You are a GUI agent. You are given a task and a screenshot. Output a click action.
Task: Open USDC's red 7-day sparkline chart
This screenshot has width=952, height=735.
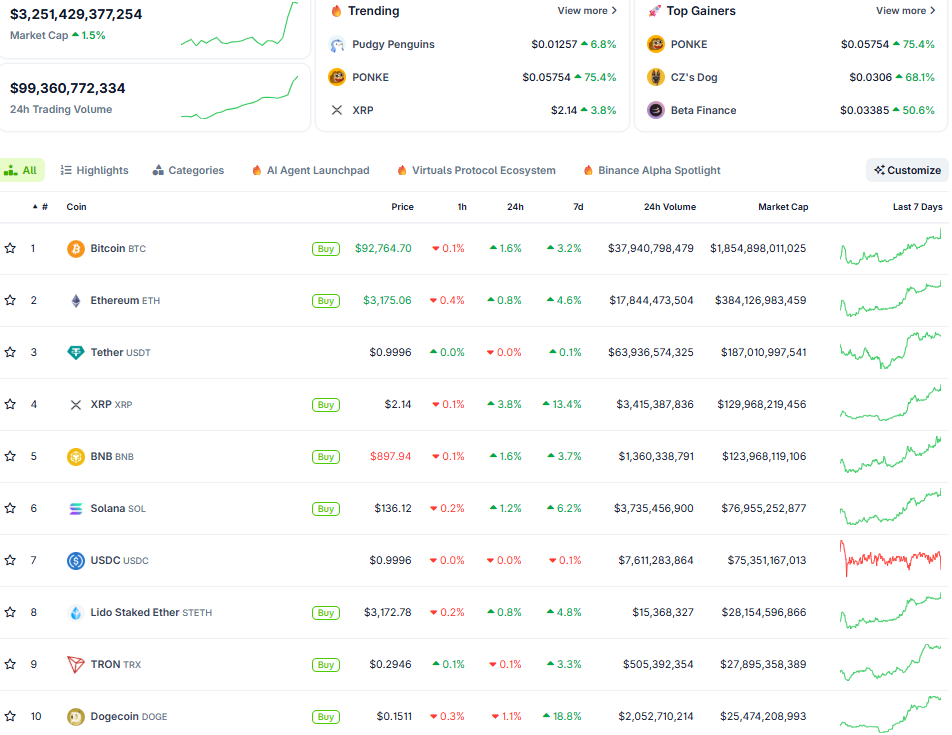coord(891,560)
